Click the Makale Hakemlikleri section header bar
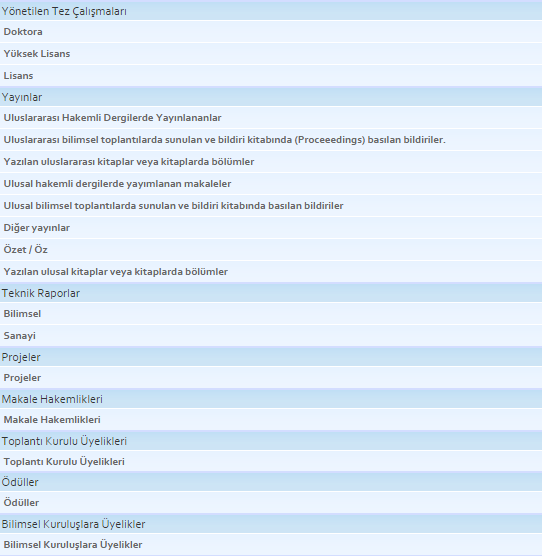The image size is (542, 556). click(x=271, y=399)
